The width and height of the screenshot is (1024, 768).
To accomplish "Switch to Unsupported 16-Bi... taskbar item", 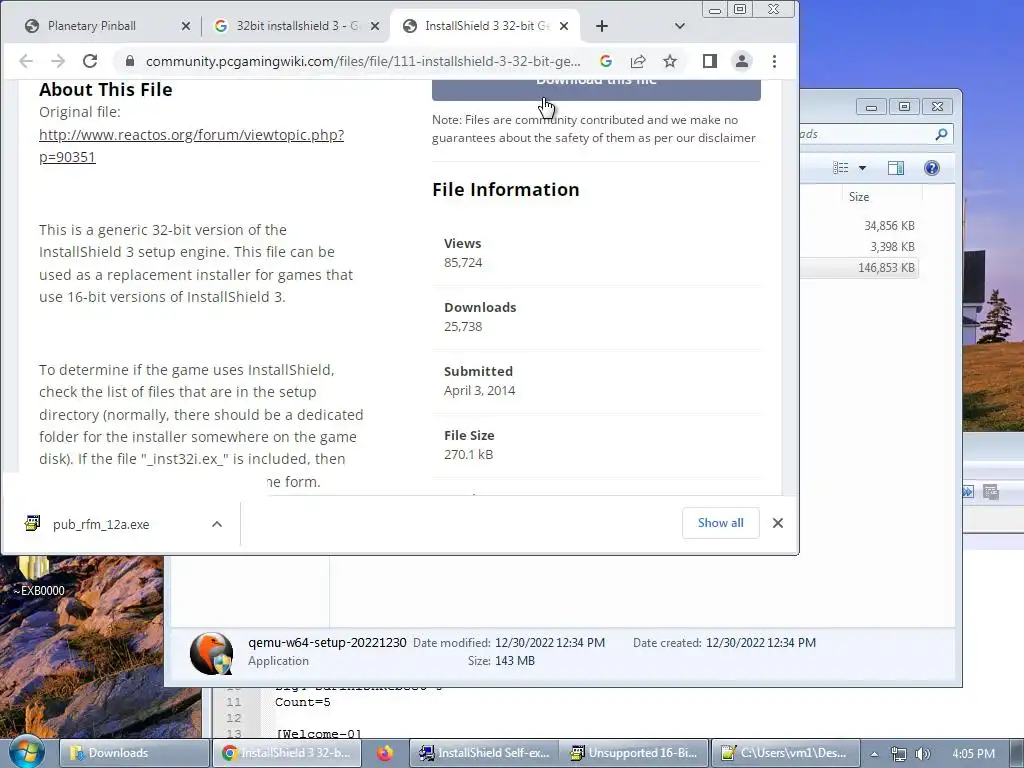I will click(x=634, y=753).
